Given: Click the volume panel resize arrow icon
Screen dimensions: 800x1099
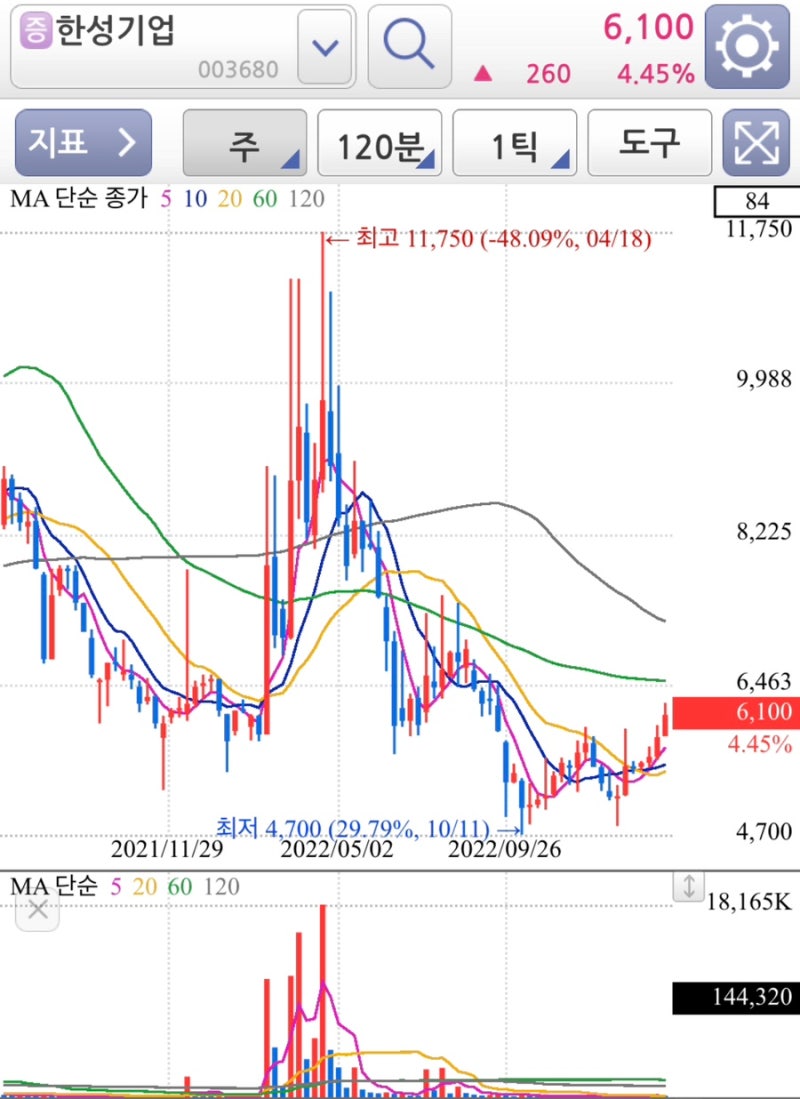Looking at the screenshot, I should [689, 887].
